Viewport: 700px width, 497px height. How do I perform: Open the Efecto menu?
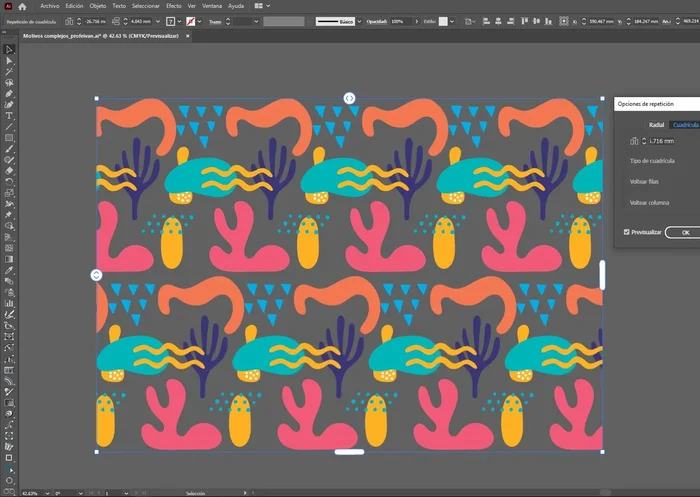click(x=174, y=6)
